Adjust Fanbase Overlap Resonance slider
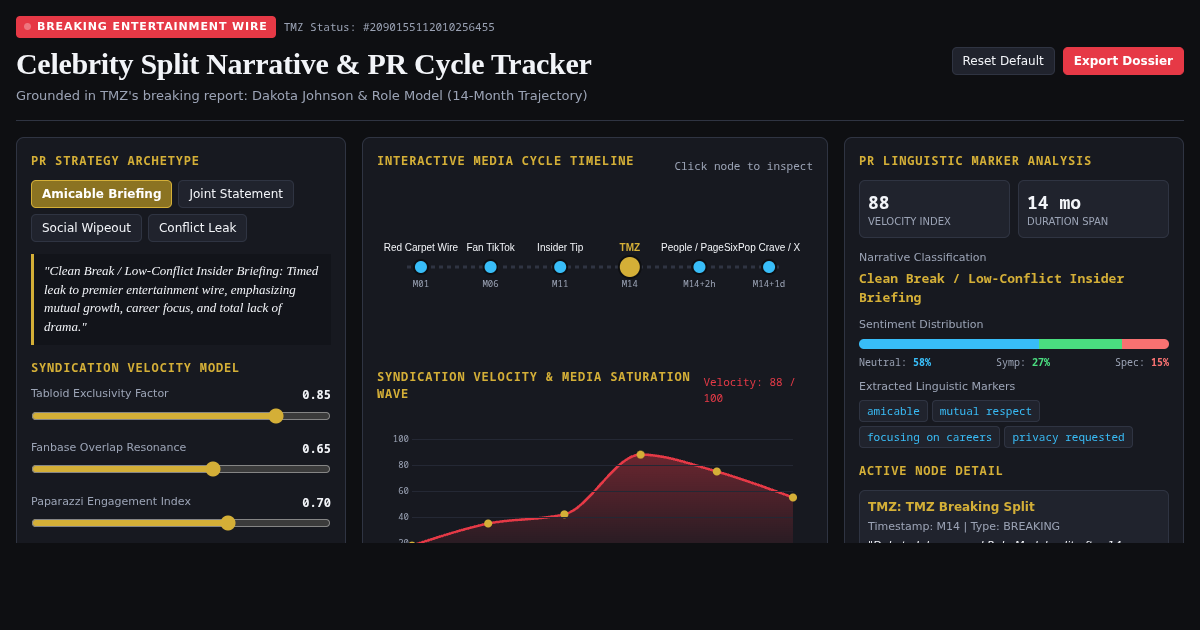 coord(181,469)
